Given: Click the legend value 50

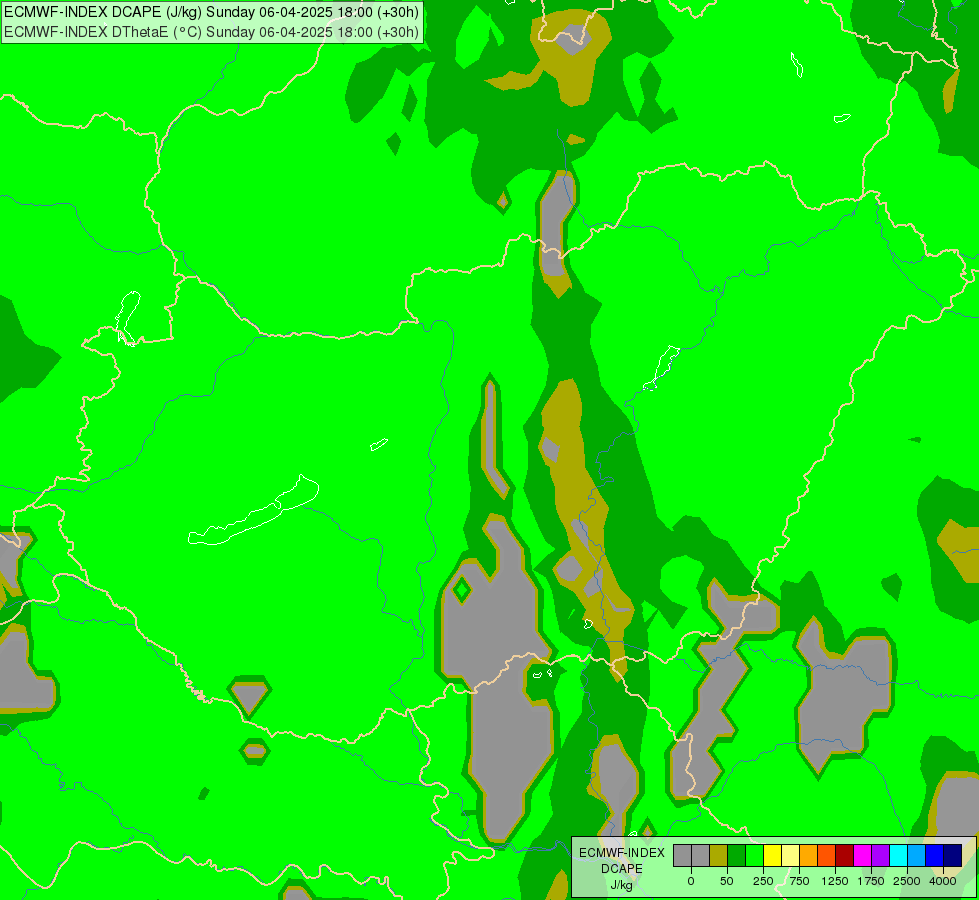Looking at the screenshot, I should point(727,881).
